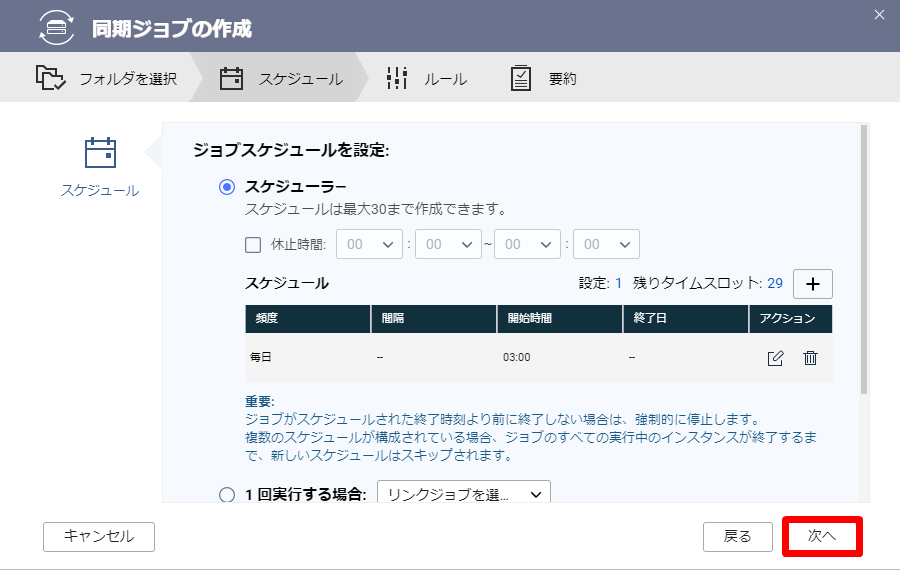
Task: Click the 次へ button
Action: 822,536
